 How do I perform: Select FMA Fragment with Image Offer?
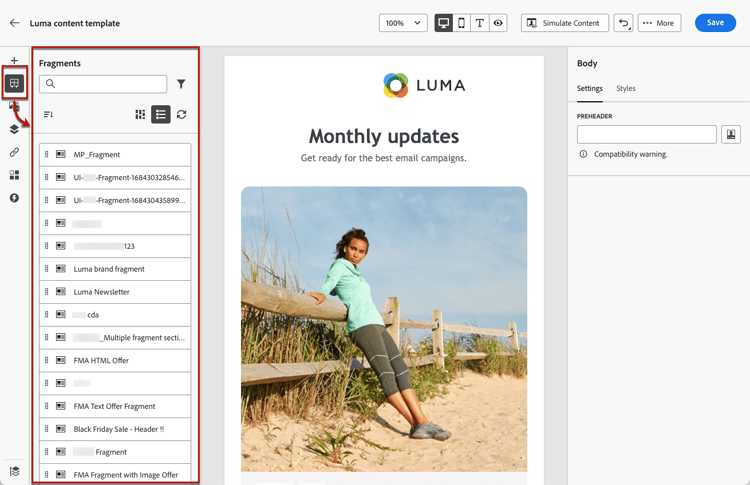(115, 474)
